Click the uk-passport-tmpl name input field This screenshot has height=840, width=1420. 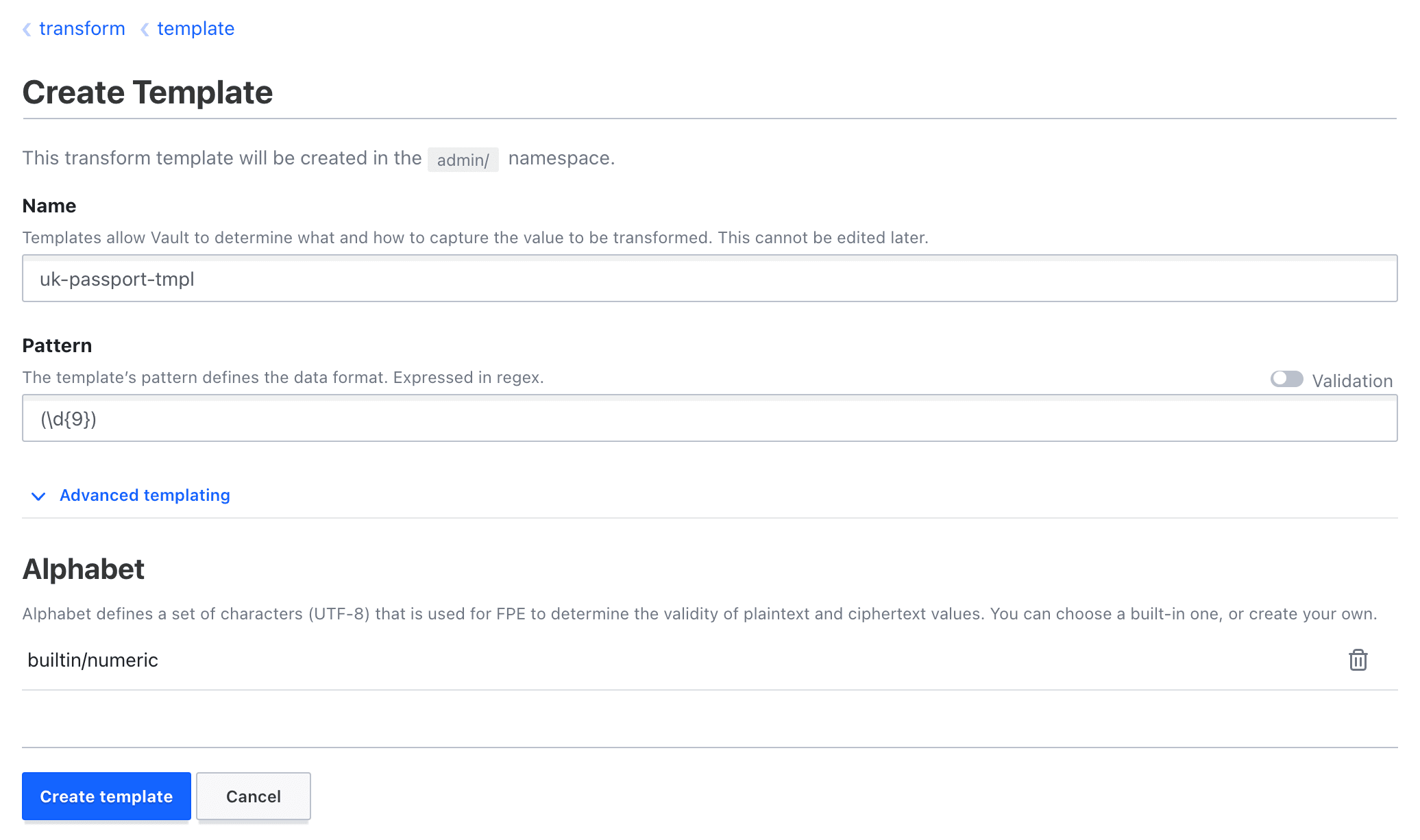click(x=710, y=279)
